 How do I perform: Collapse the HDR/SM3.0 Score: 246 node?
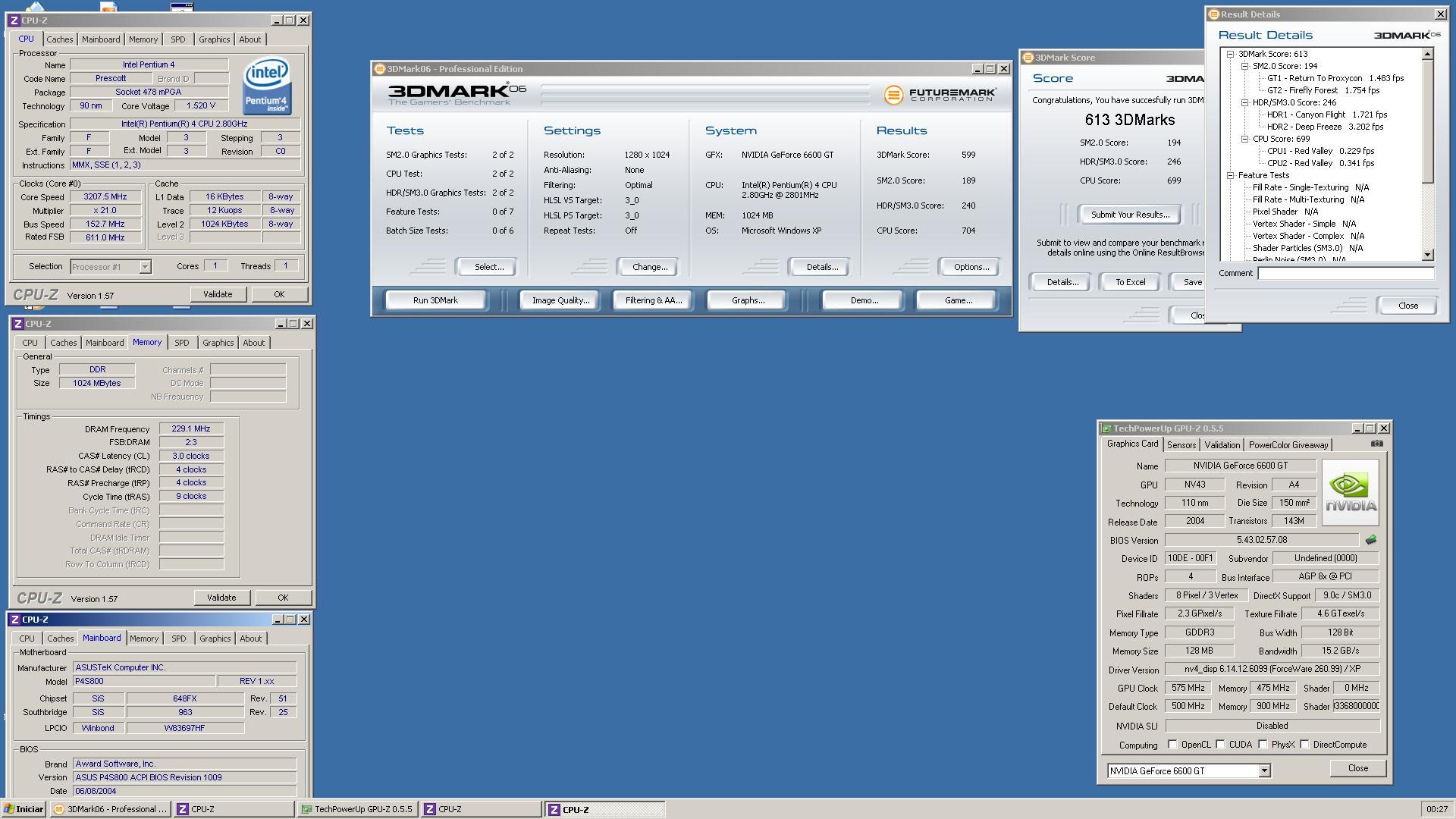pyautogui.click(x=1245, y=102)
